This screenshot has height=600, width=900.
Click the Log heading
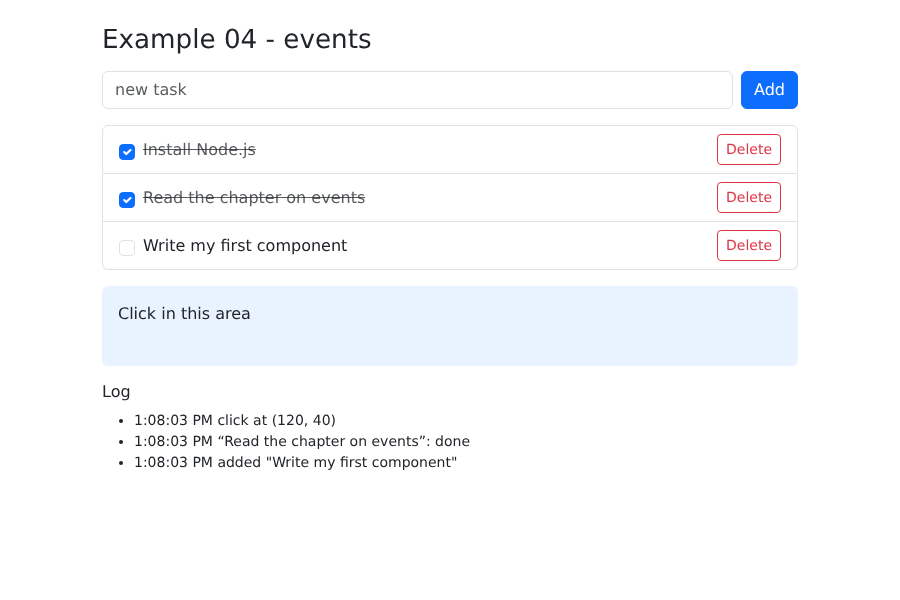[x=116, y=392]
